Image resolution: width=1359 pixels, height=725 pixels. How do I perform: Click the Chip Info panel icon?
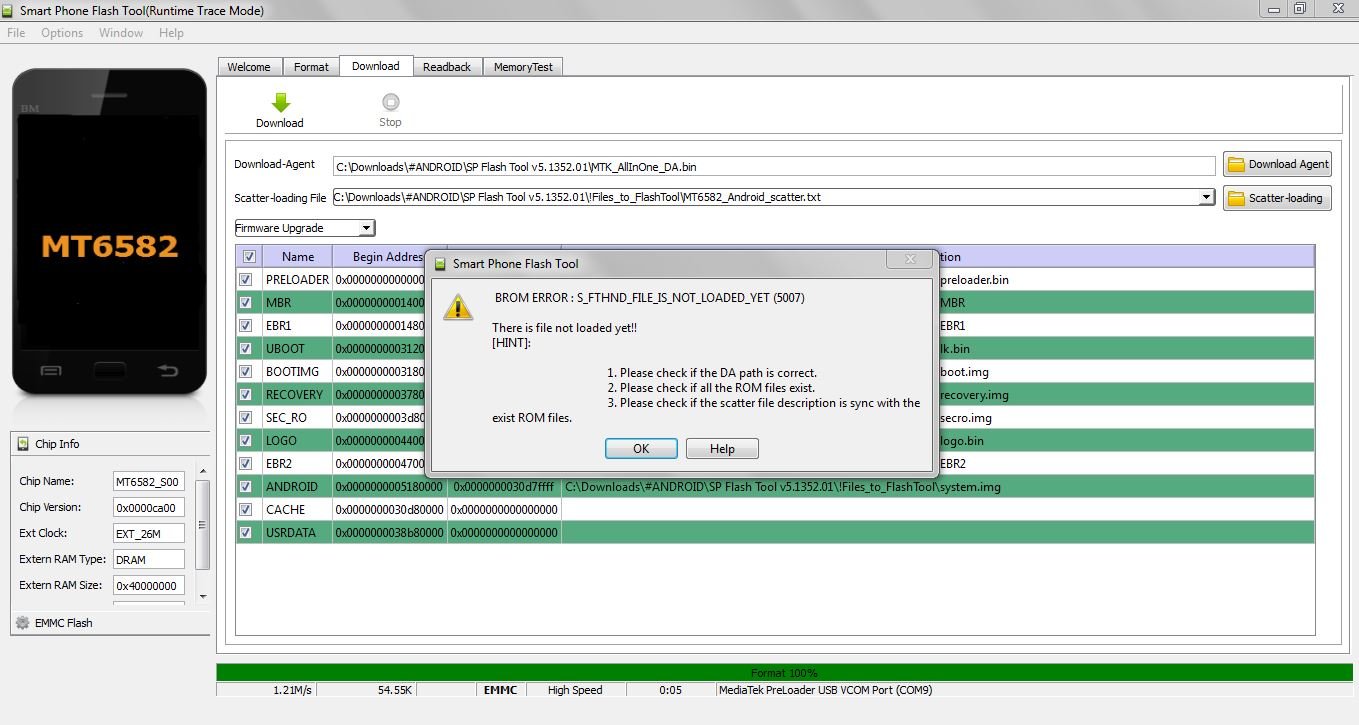pos(23,444)
